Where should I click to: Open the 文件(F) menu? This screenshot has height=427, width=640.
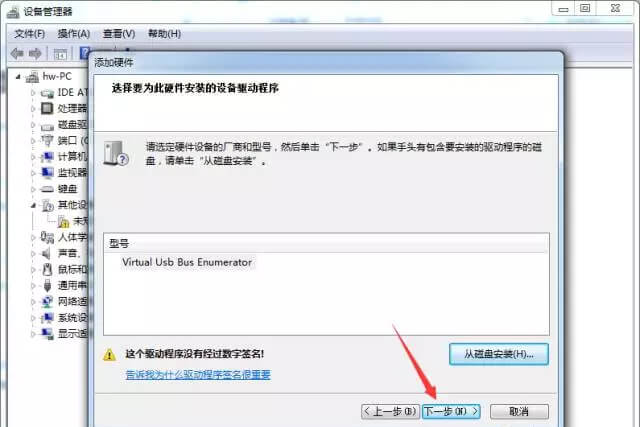30,33
